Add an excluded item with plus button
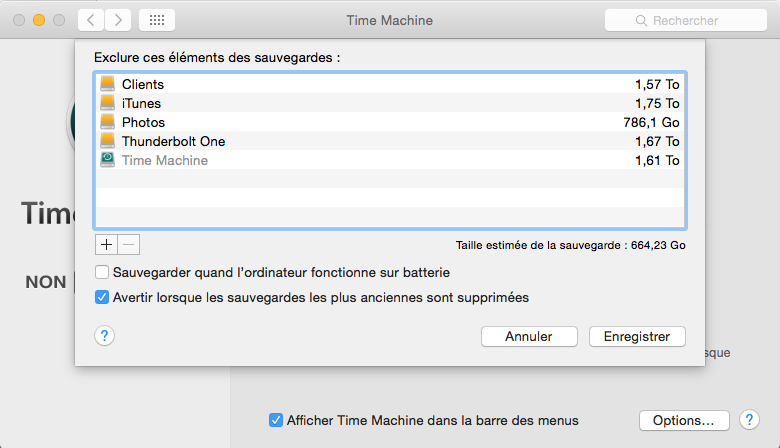Image resolution: width=780 pixels, height=448 pixels. click(106, 245)
